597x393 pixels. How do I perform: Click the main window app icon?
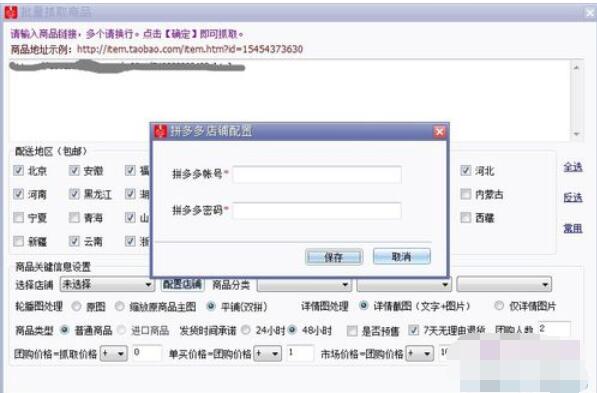pyautogui.click(x=11, y=12)
